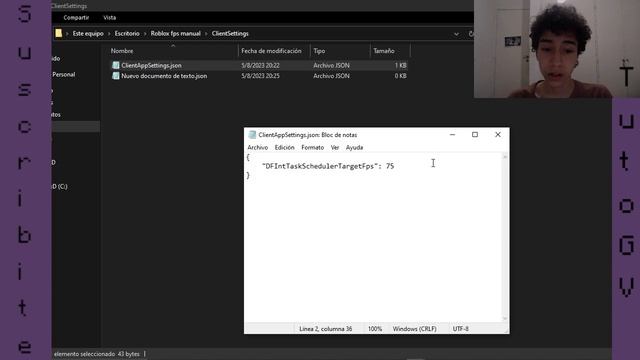Screen dimensions: 640x360
Task: Click the 100% zoom status entry
Action: [375, 329]
